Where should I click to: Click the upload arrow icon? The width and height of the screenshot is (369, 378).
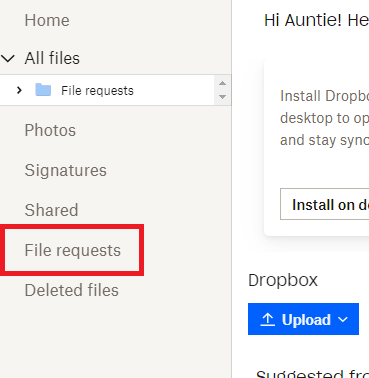click(267, 319)
